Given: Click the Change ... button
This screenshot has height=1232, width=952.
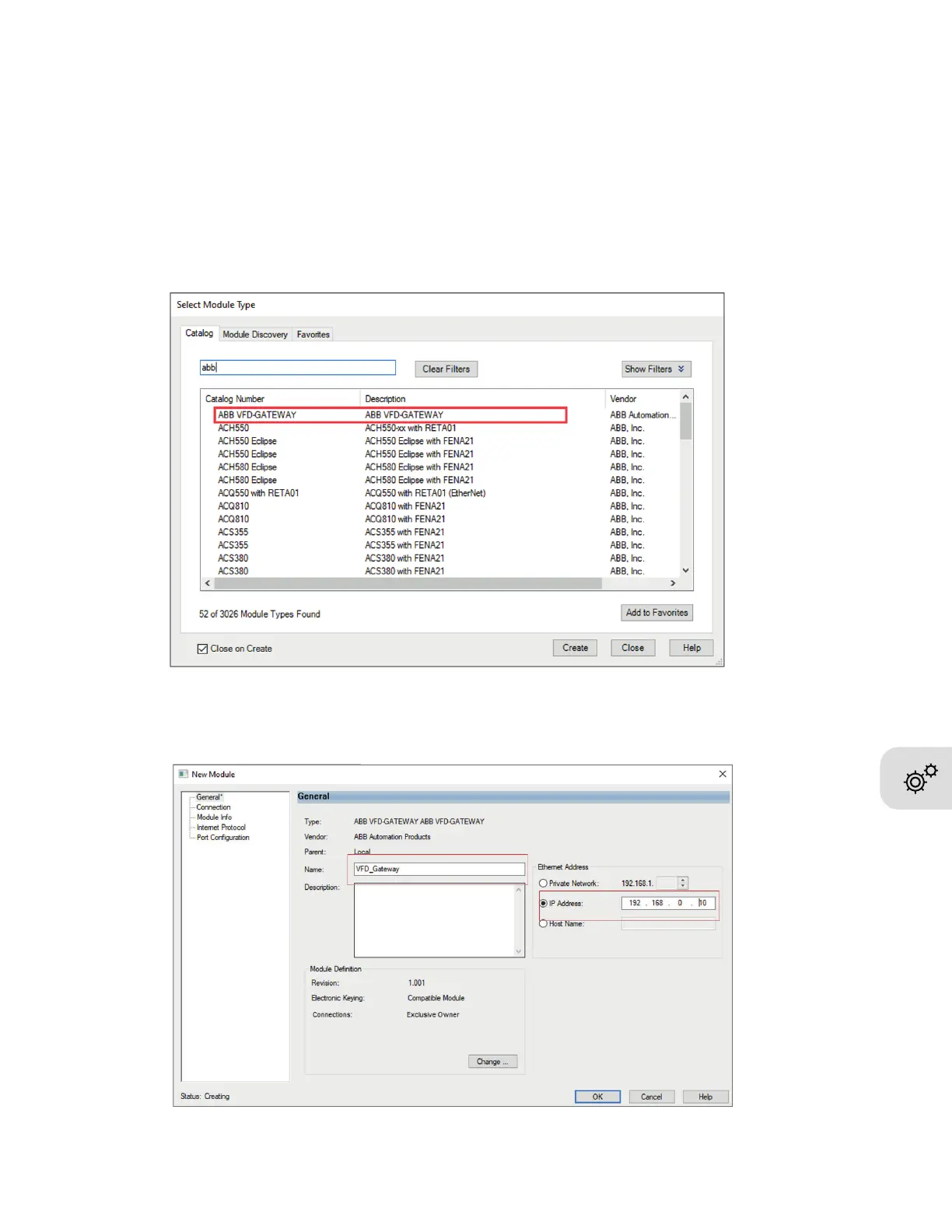Looking at the screenshot, I should pyautogui.click(x=493, y=1062).
